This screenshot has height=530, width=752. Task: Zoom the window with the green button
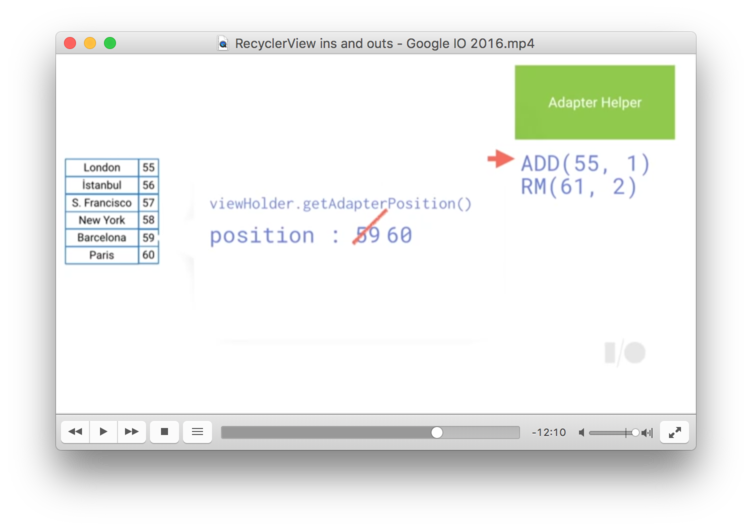point(110,43)
